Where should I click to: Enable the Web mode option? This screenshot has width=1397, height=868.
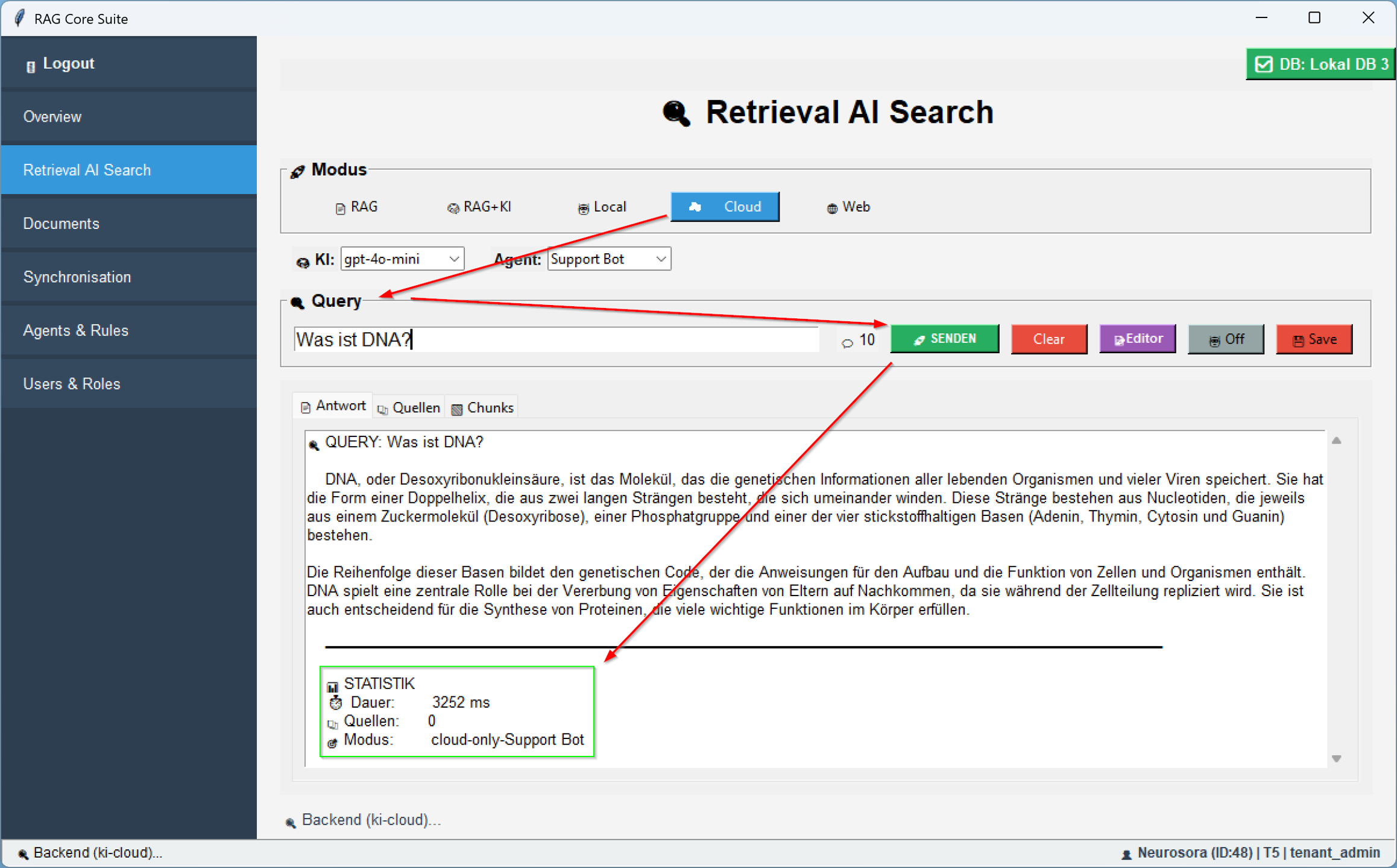coord(848,207)
